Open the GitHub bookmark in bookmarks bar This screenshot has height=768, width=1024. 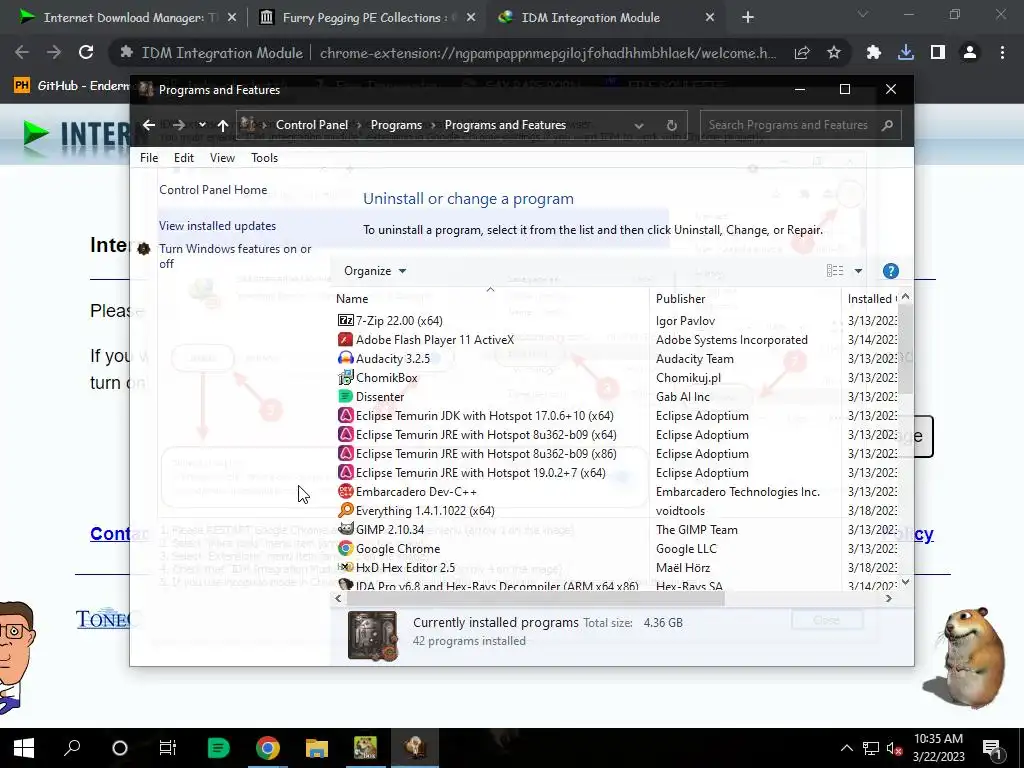(x=72, y=86)
